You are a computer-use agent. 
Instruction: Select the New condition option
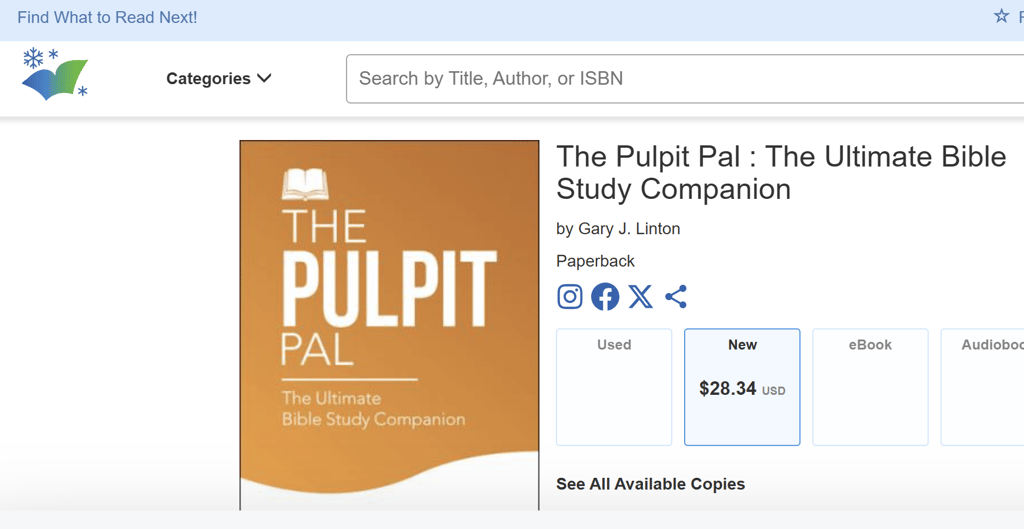742,387
